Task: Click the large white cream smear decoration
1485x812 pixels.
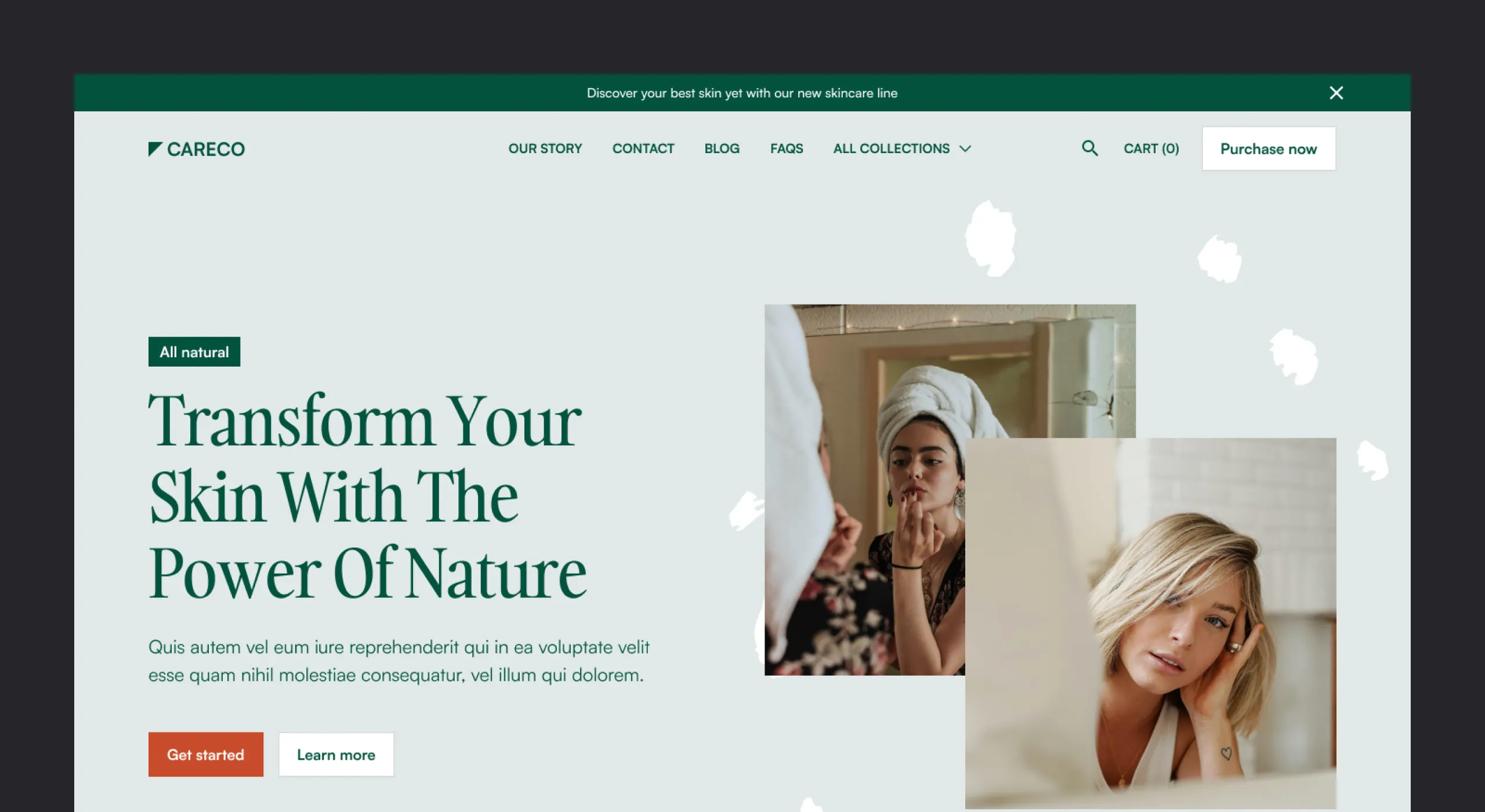Action: [991, 238]
